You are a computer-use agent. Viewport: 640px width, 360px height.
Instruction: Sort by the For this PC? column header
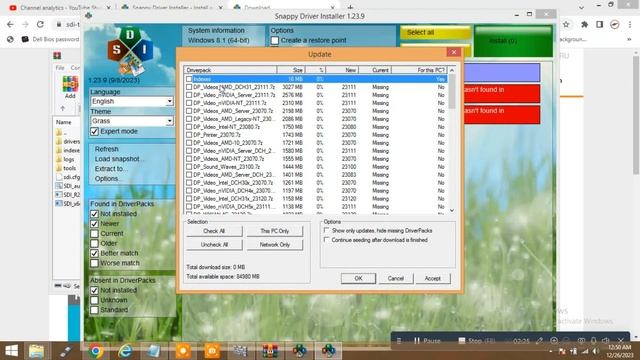pyautogui.click(x=419, y=70)
